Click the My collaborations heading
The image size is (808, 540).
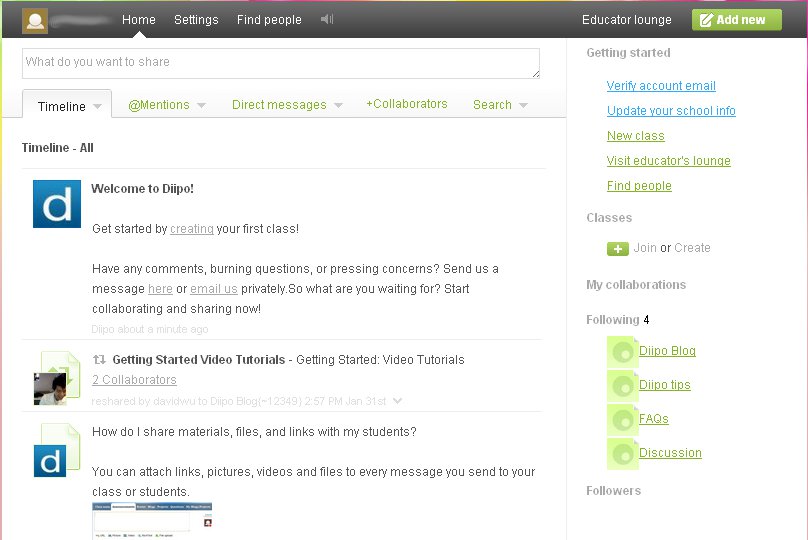pos(636,285)
